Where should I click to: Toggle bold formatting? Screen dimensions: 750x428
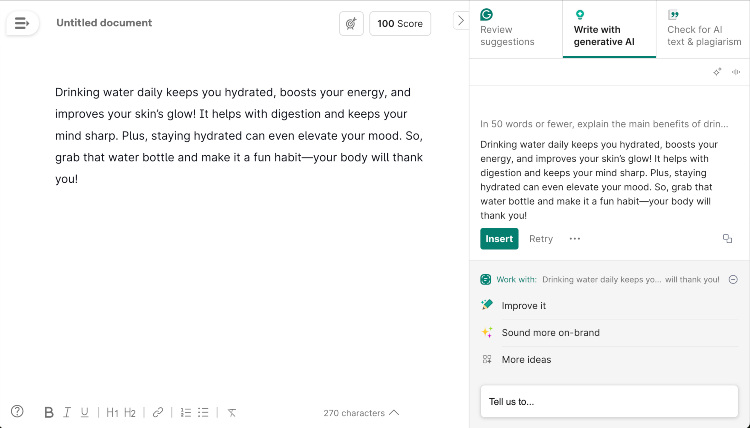point(48,412)
